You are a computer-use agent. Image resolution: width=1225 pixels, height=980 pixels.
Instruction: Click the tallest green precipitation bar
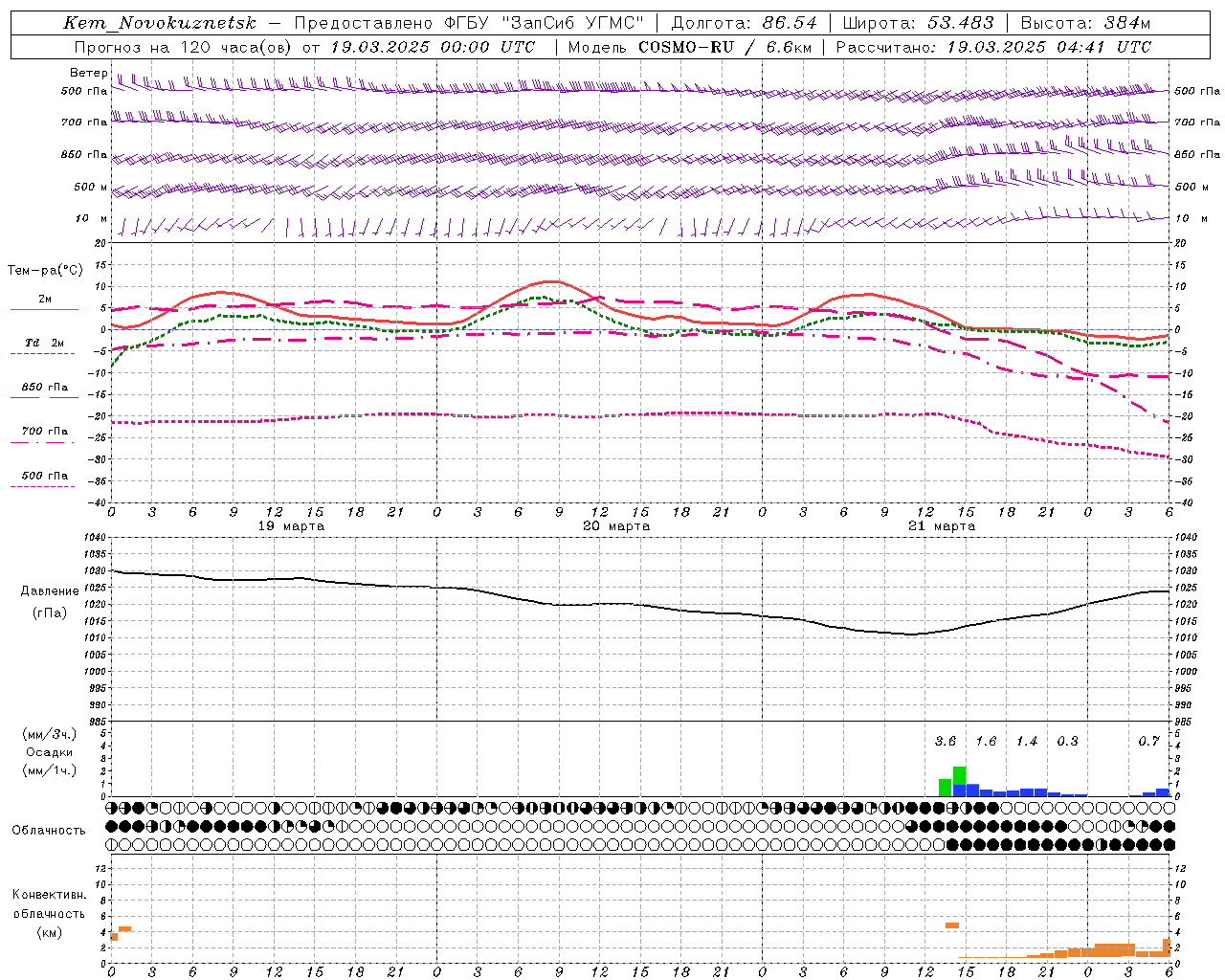(x=959, y=776)
